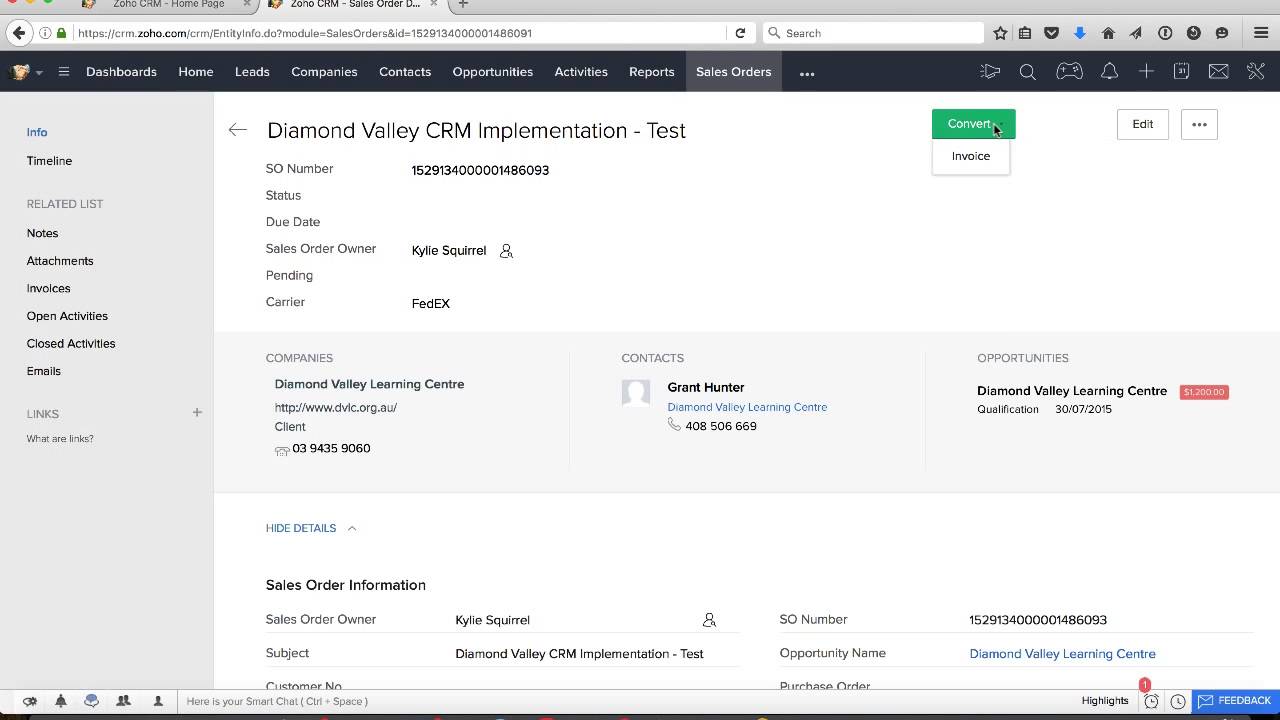Screen dimensions: 1280x720
Task: Collapse details with HIDE DETAILS chevron
Action: 352,528
